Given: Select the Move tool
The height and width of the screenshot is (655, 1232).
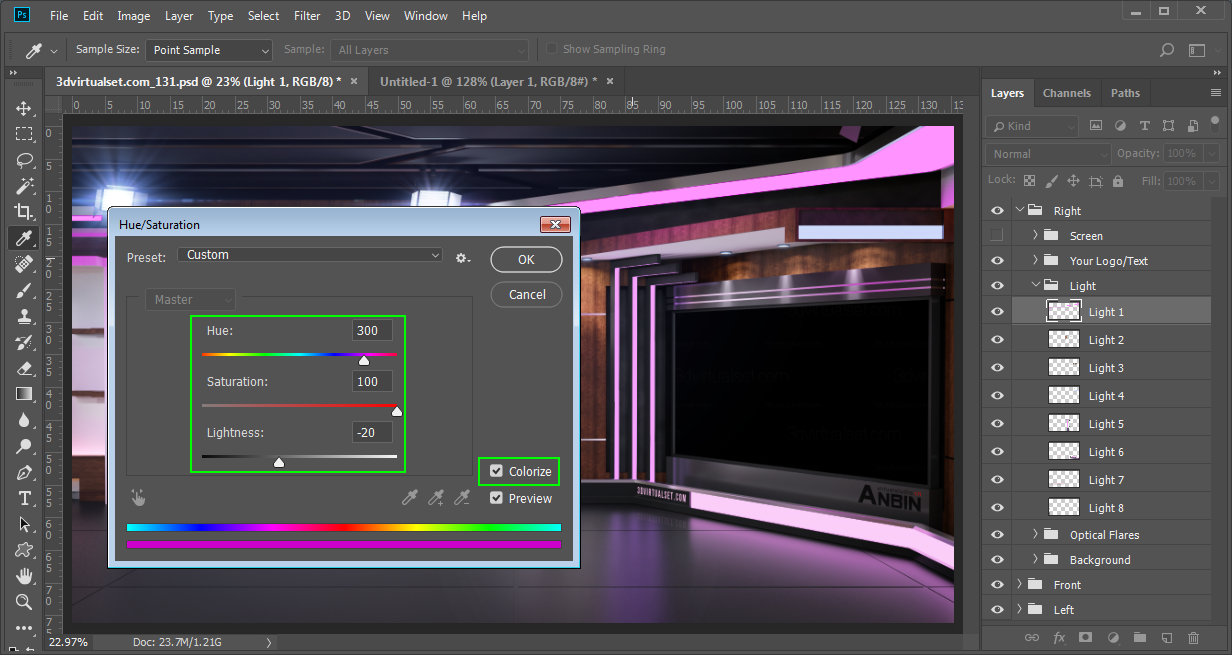Looking at the screenshot, I should click(x=22, y=108).
